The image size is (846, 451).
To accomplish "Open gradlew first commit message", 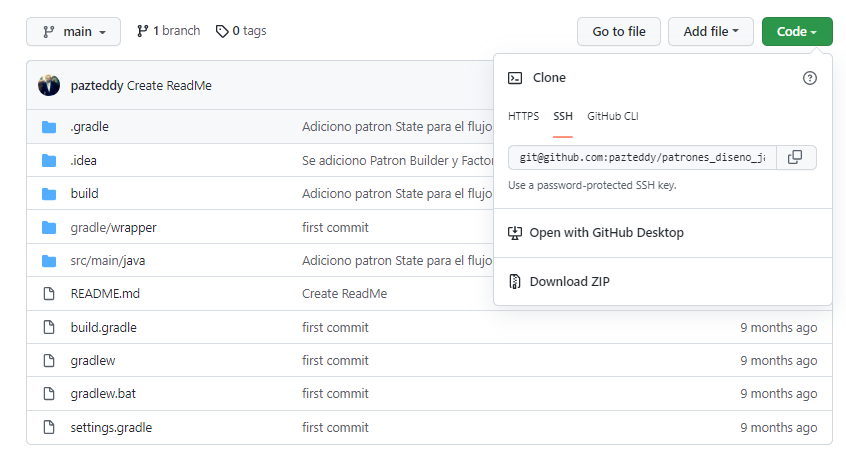I will (335, 360).
